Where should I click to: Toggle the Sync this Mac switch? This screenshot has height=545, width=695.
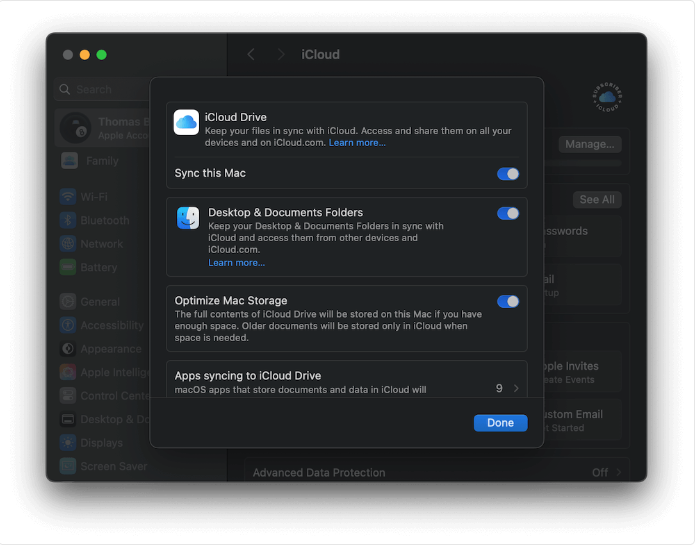pyautogui.click(x=508, y=174)
